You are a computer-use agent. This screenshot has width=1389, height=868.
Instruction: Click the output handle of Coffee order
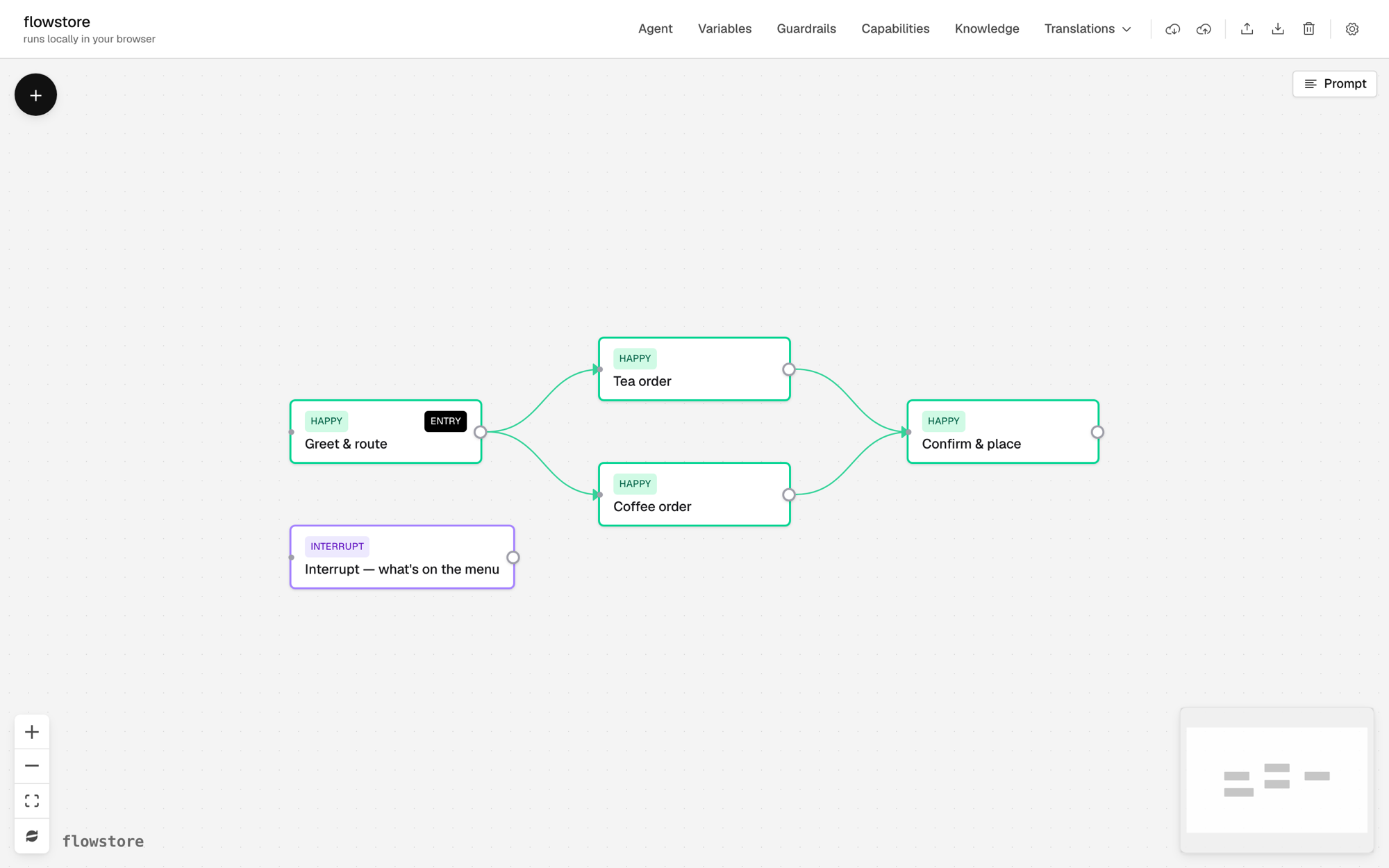click(788, 494)
